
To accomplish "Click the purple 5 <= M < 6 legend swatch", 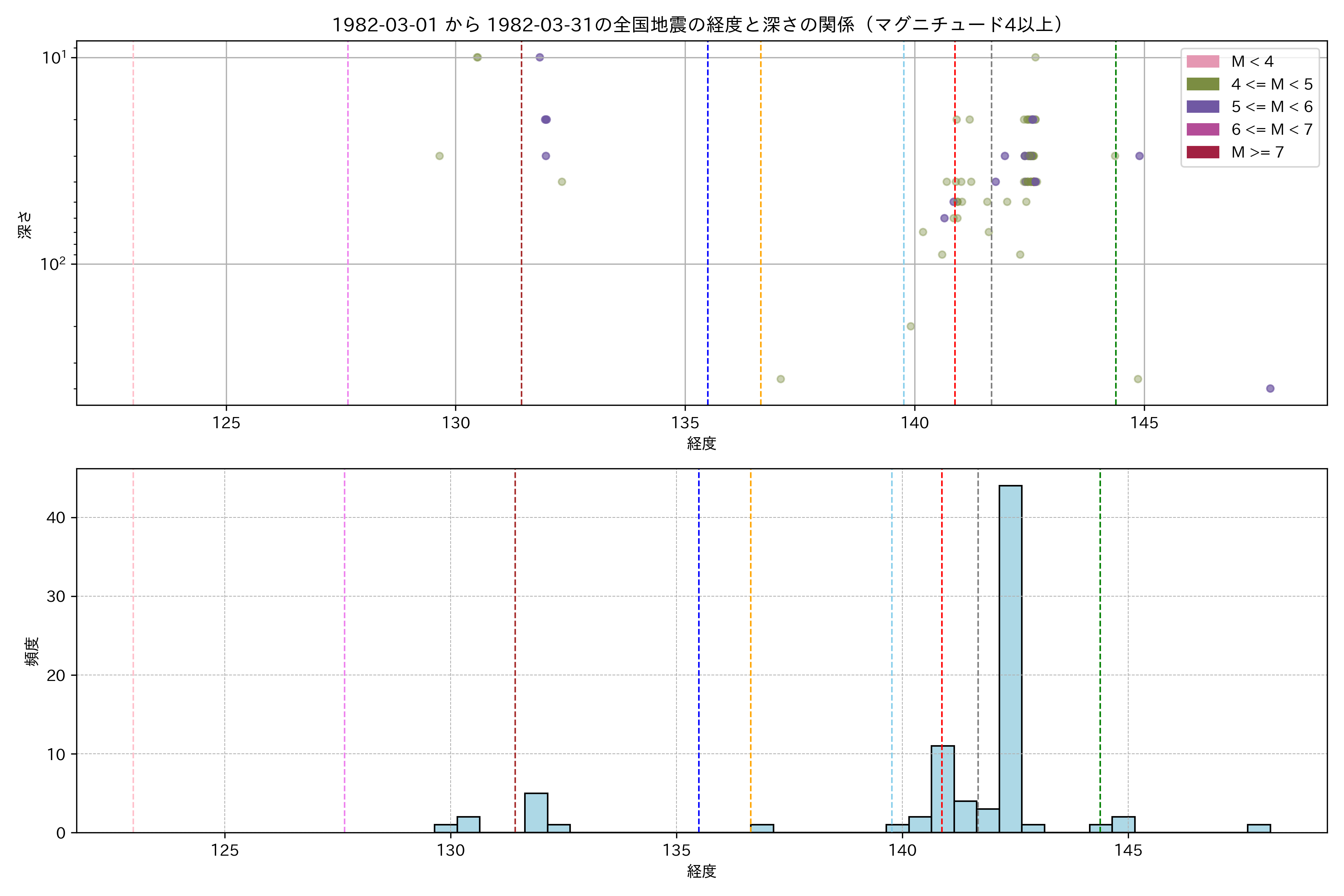I will pyautogui.click(x=1202, y=107).
